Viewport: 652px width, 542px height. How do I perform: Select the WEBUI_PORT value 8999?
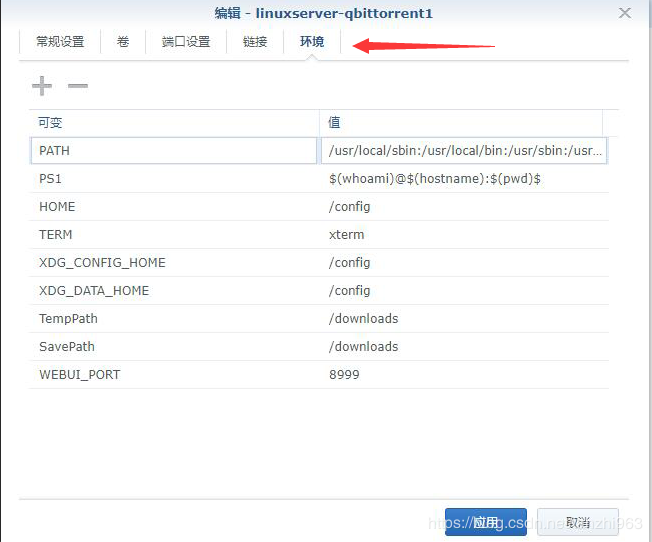click(x=344, y=374)
